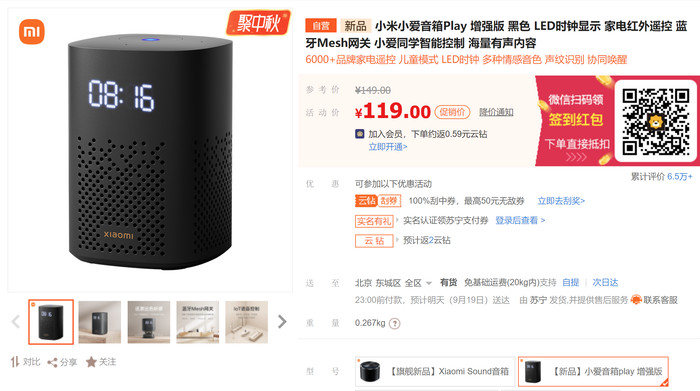
Task: Show previous thumbnails with left arrow
Action: (x=16, y=321)
